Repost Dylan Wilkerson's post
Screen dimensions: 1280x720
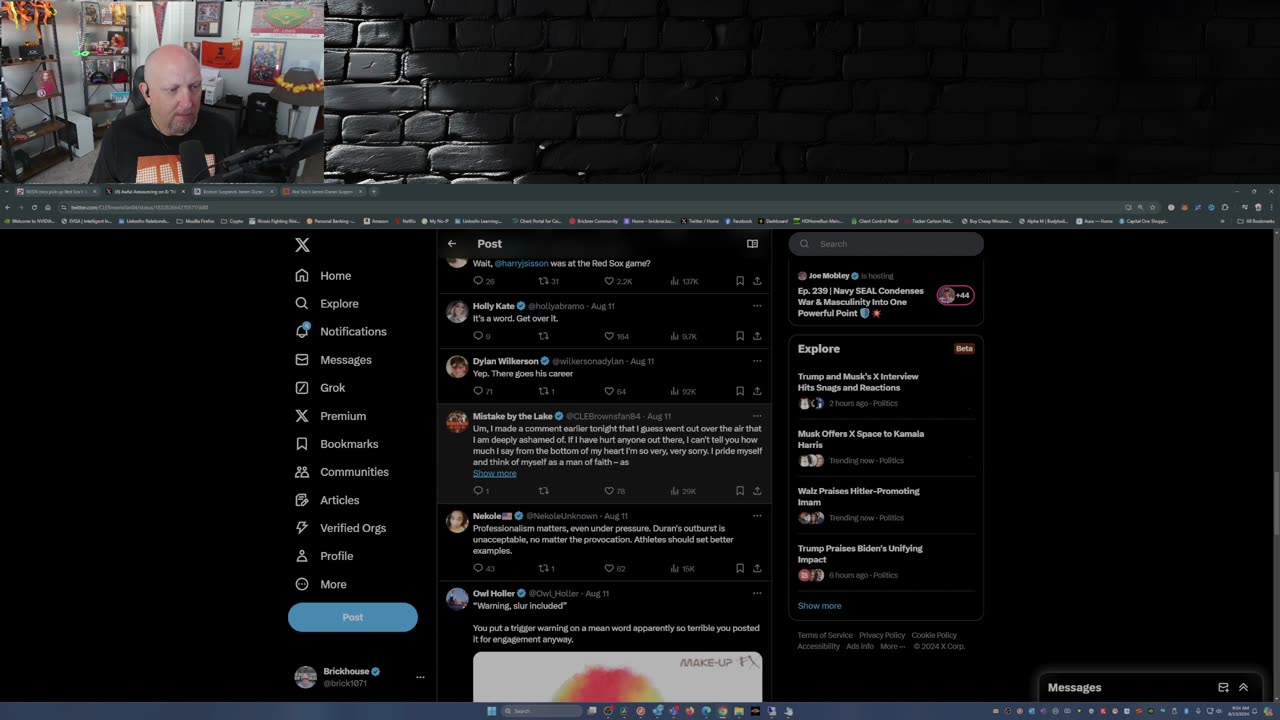click(543, 391)
